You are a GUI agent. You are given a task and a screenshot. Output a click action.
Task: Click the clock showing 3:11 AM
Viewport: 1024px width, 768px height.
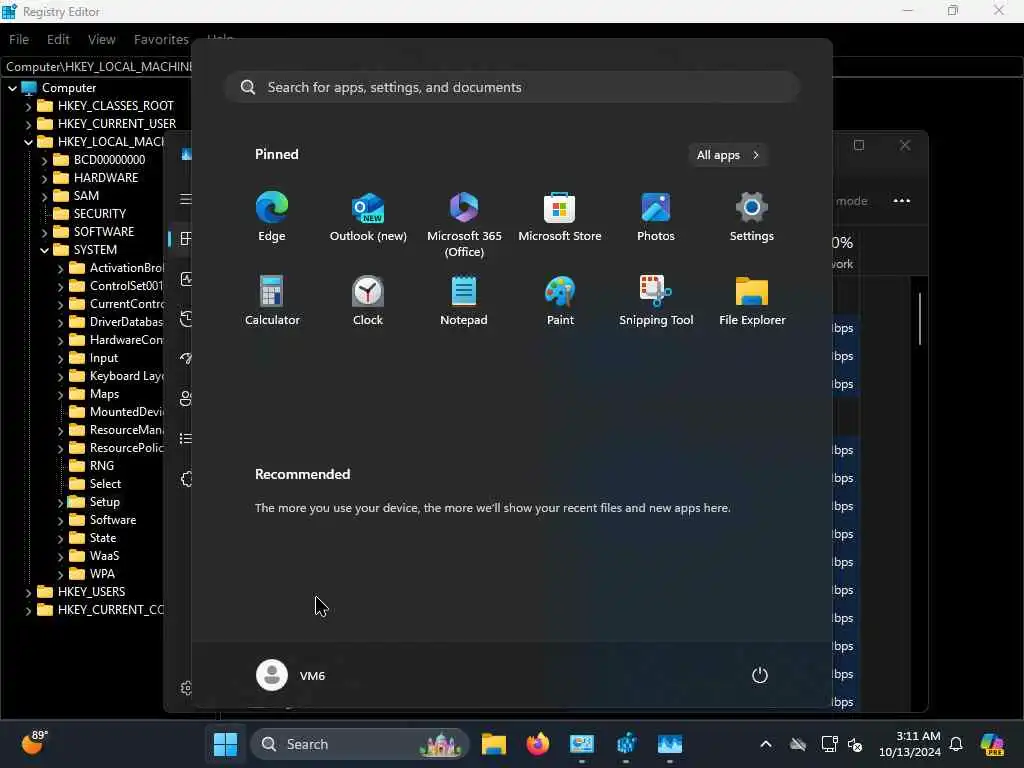click(910, 744)
